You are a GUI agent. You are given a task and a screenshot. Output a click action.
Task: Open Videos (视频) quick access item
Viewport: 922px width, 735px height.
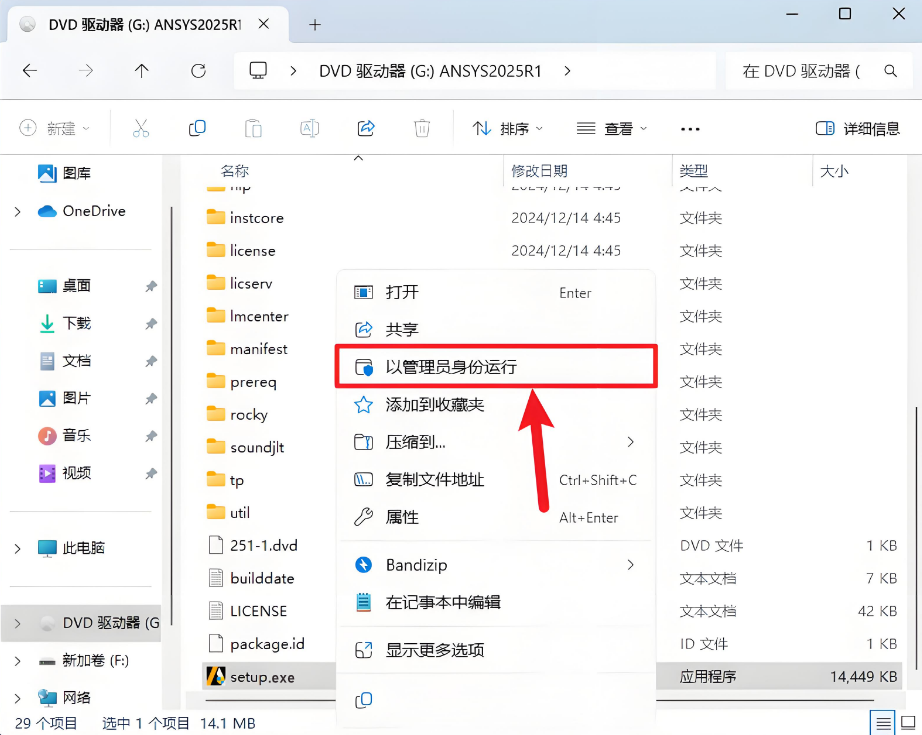click(x=65, y=473)
